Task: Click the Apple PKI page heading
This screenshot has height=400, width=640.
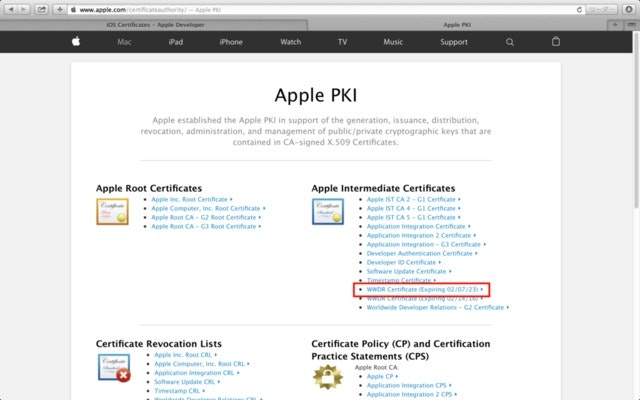Action: (316, 95)
